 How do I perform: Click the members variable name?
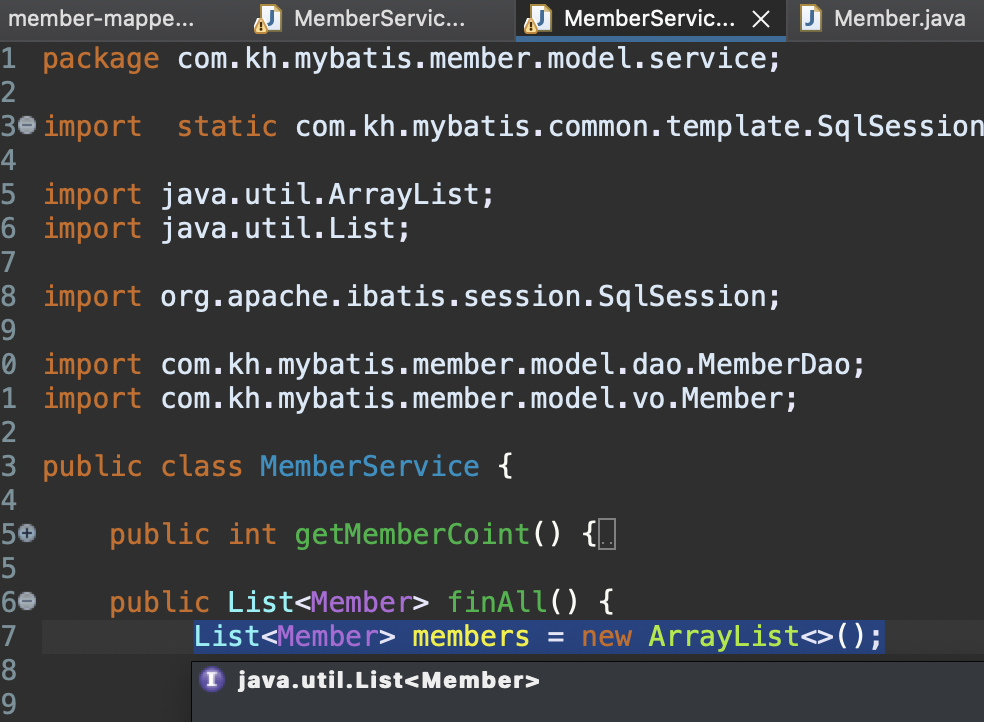tap(471, 637)
